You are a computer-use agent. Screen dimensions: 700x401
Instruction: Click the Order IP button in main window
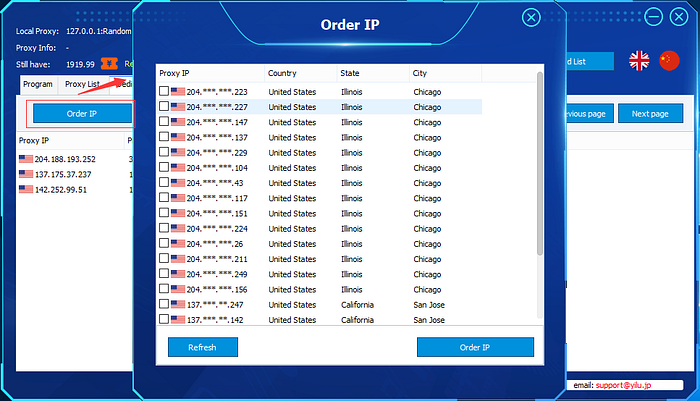82,113
